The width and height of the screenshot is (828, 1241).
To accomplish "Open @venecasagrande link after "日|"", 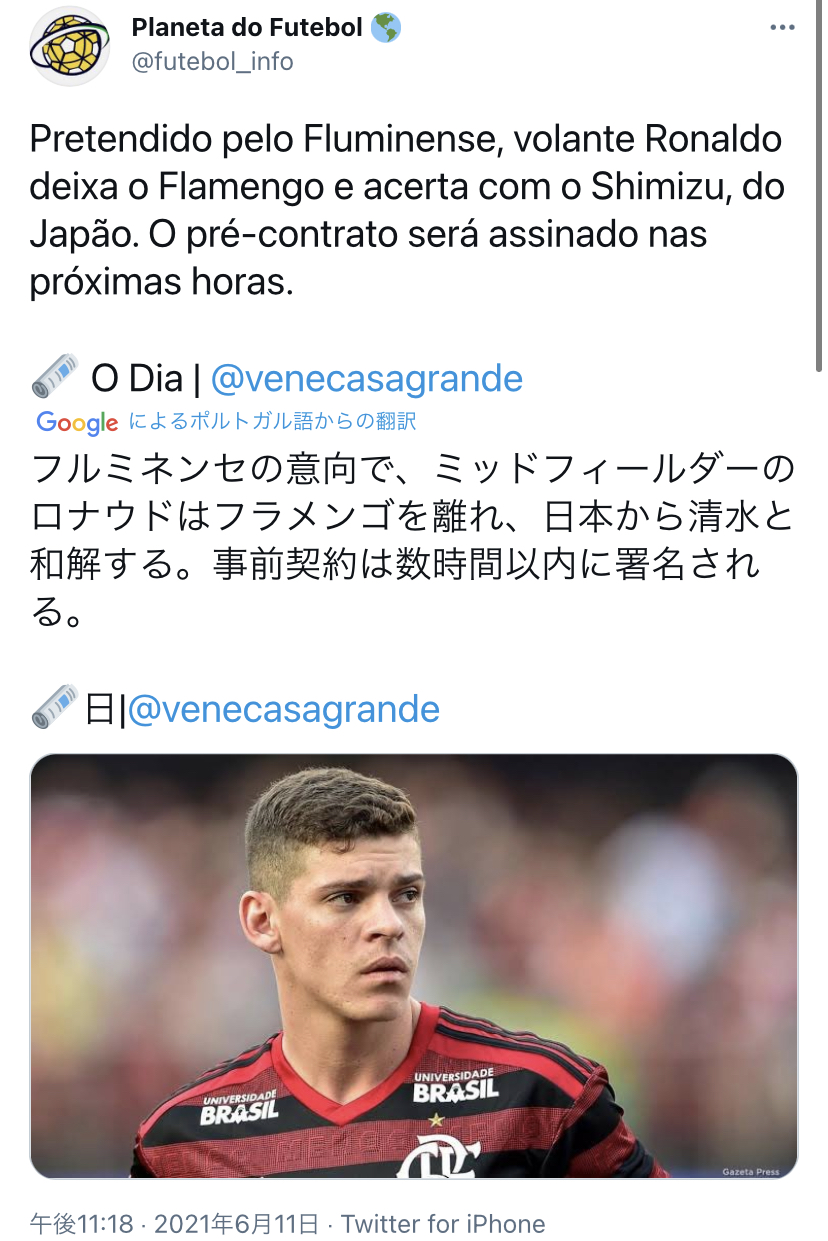I will (285, 709).
